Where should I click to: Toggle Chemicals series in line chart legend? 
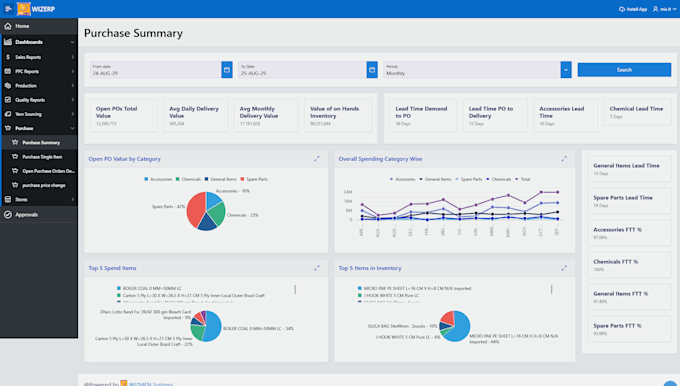pyautogui.click(x=498, y=179)
